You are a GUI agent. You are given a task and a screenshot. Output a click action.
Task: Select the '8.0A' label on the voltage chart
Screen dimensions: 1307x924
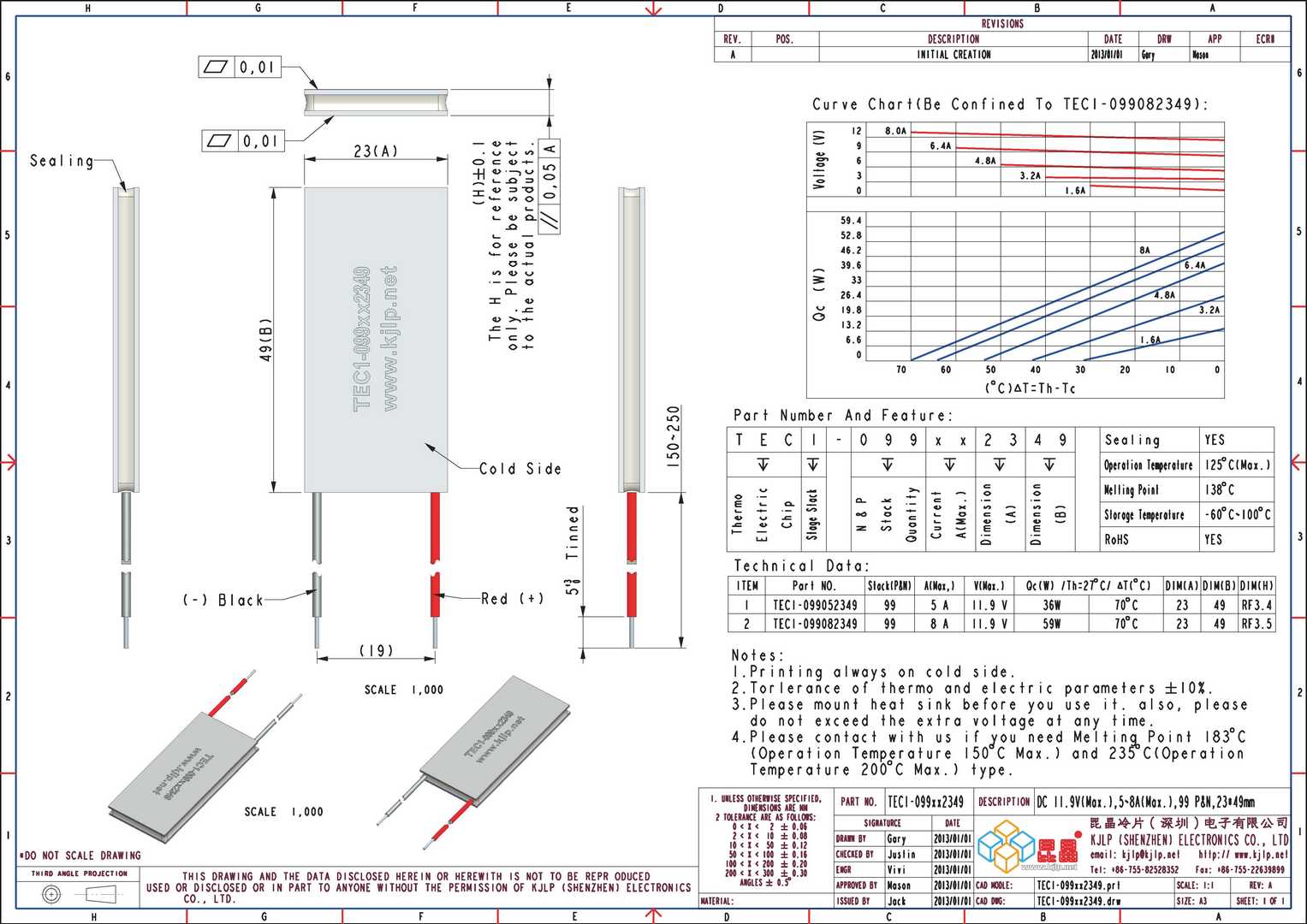point(896,131)
